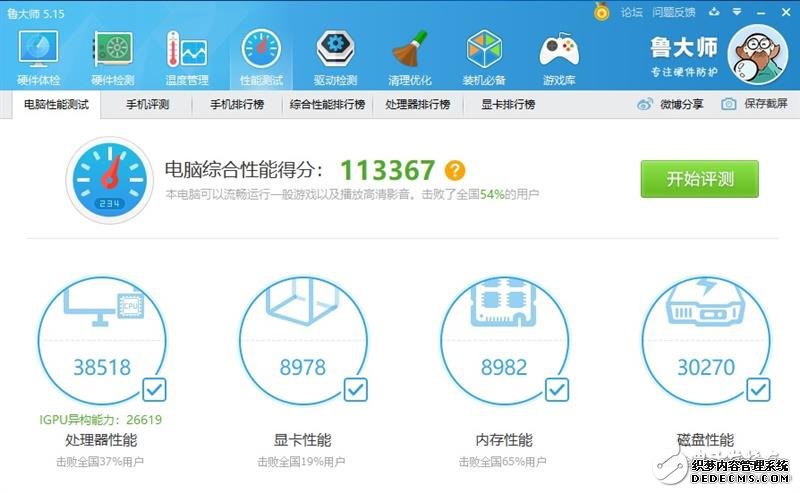Screen dimensions: 800x493
Task: Open the 问题反馈 feedback link
Action: [x=673, y=12]
